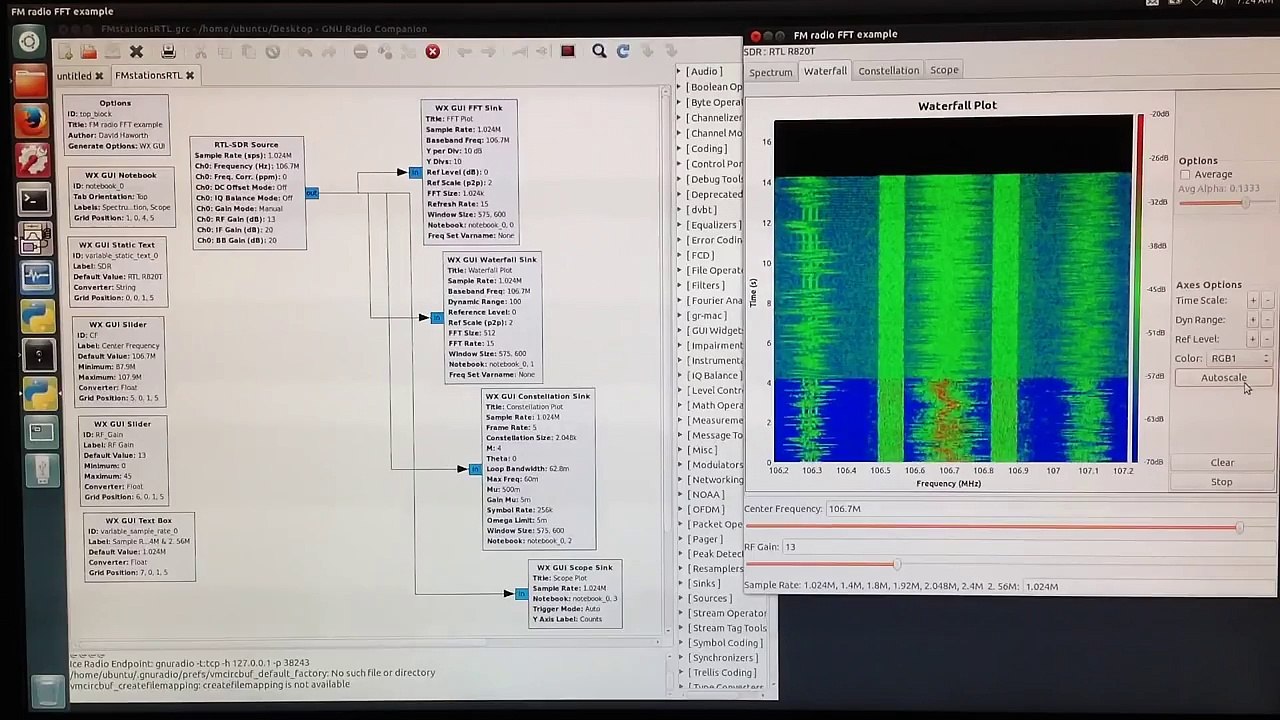
Task: Close the untitled tab with its X
Action: coord(99,76)
